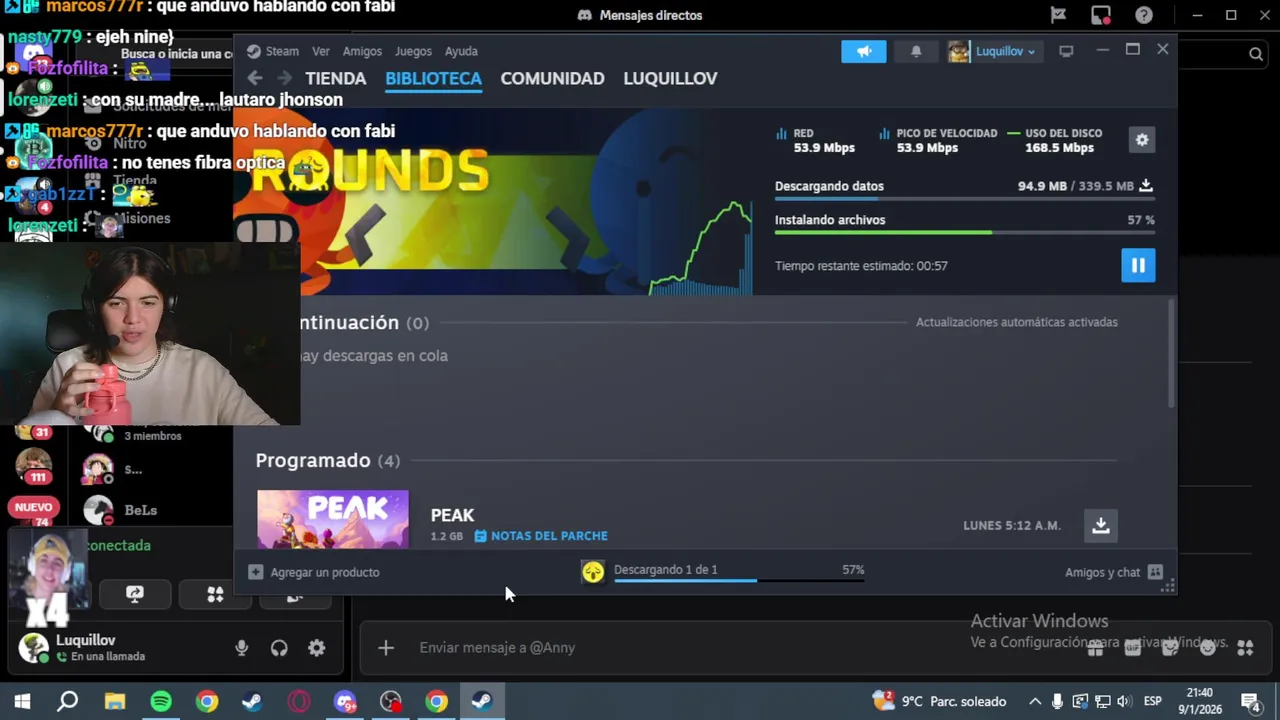Open the Ver menu
Screen dimensions: 1280x720
(321, 51)
